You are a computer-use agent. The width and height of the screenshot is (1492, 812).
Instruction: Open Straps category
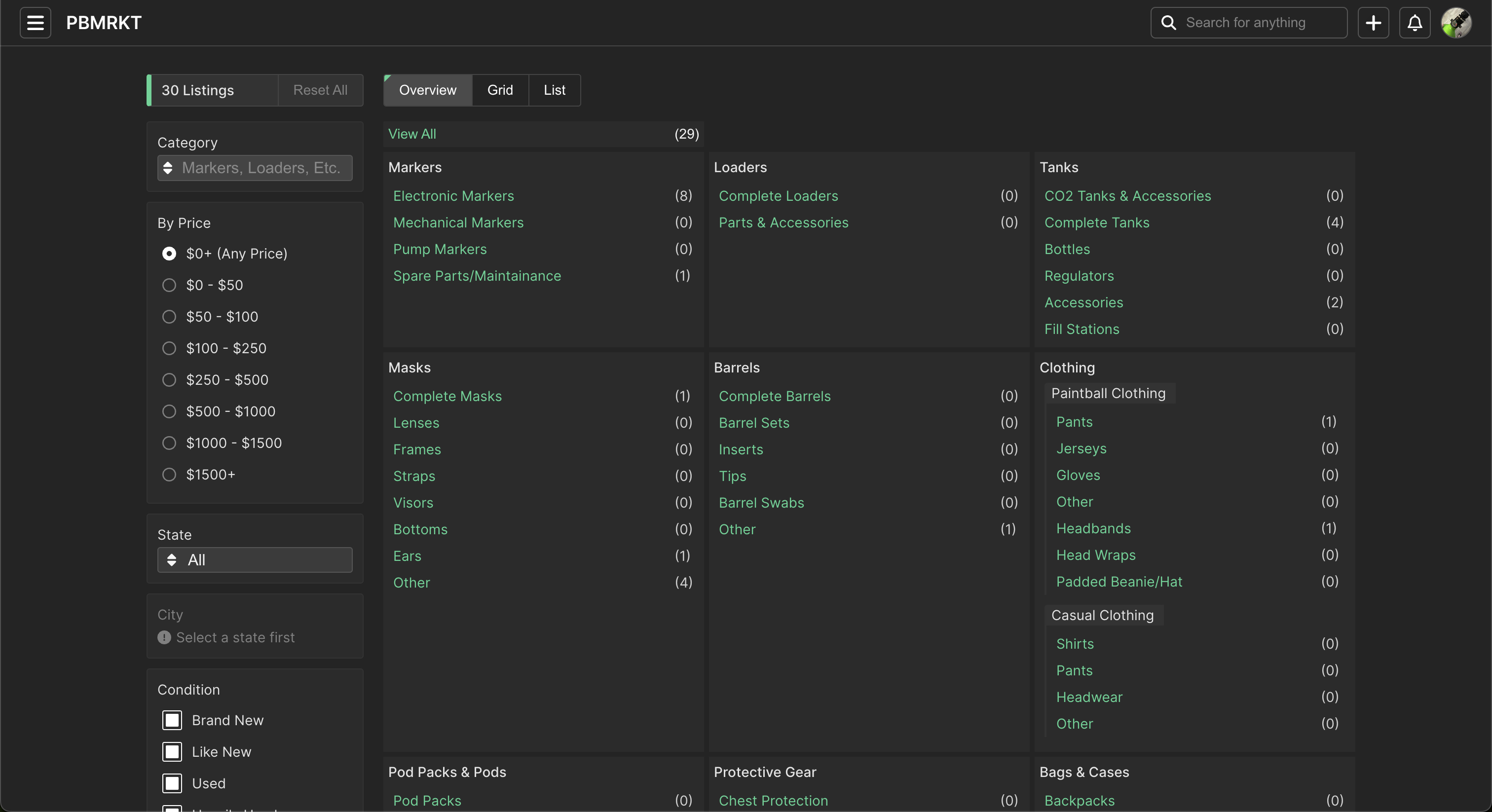(414, 476)
